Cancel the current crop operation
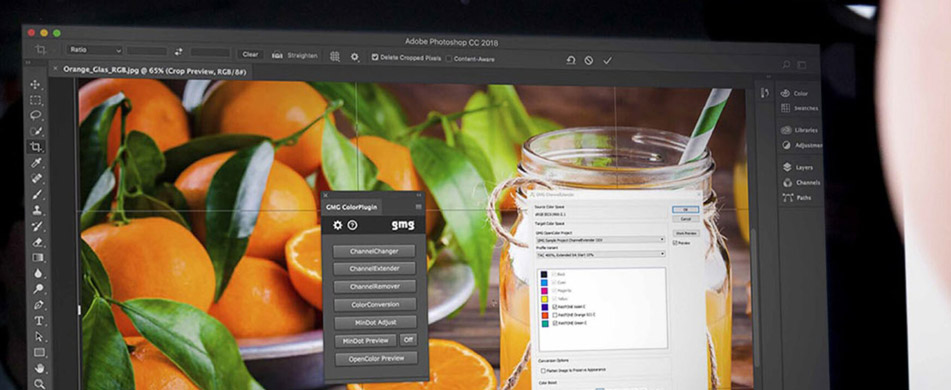Image resolution: width=951 pixels, height=390 pixels. click(x=589, y=61)
